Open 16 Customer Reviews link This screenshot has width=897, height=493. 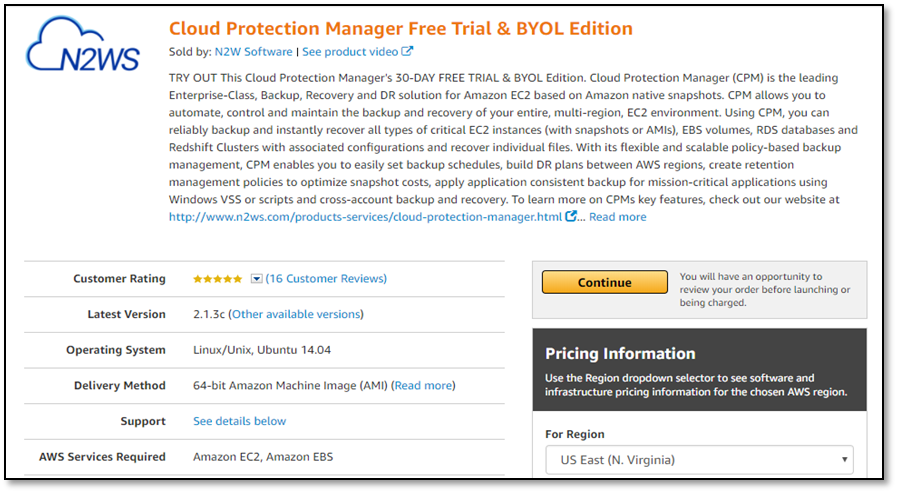pyautogui.click(x=326, y=279)
